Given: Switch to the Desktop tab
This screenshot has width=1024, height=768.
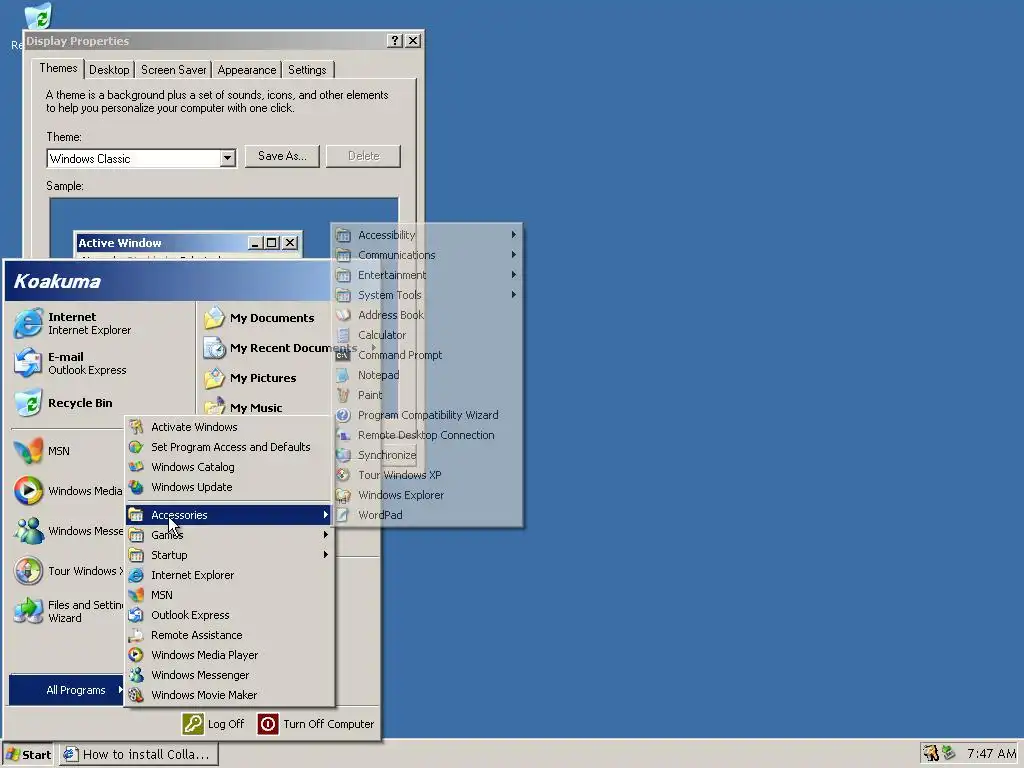Looking at the screenshot, I should [109, 70].
